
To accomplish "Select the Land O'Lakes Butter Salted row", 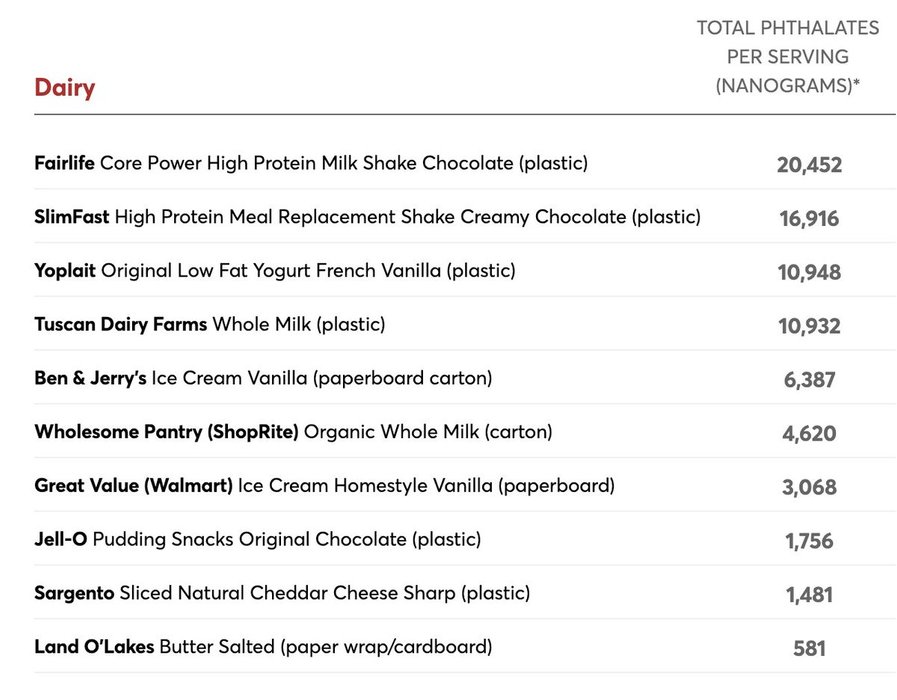I will pyautogui.click(x=465, y=647).
